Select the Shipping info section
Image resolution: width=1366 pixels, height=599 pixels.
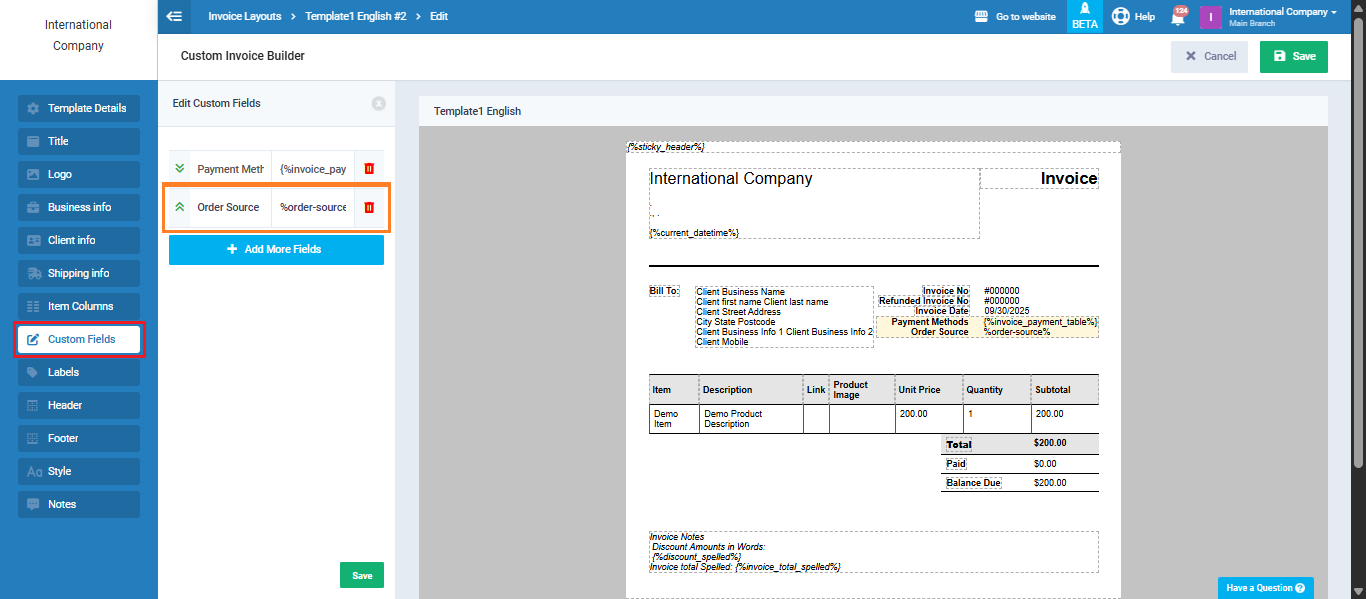click(x=79, y=273)
